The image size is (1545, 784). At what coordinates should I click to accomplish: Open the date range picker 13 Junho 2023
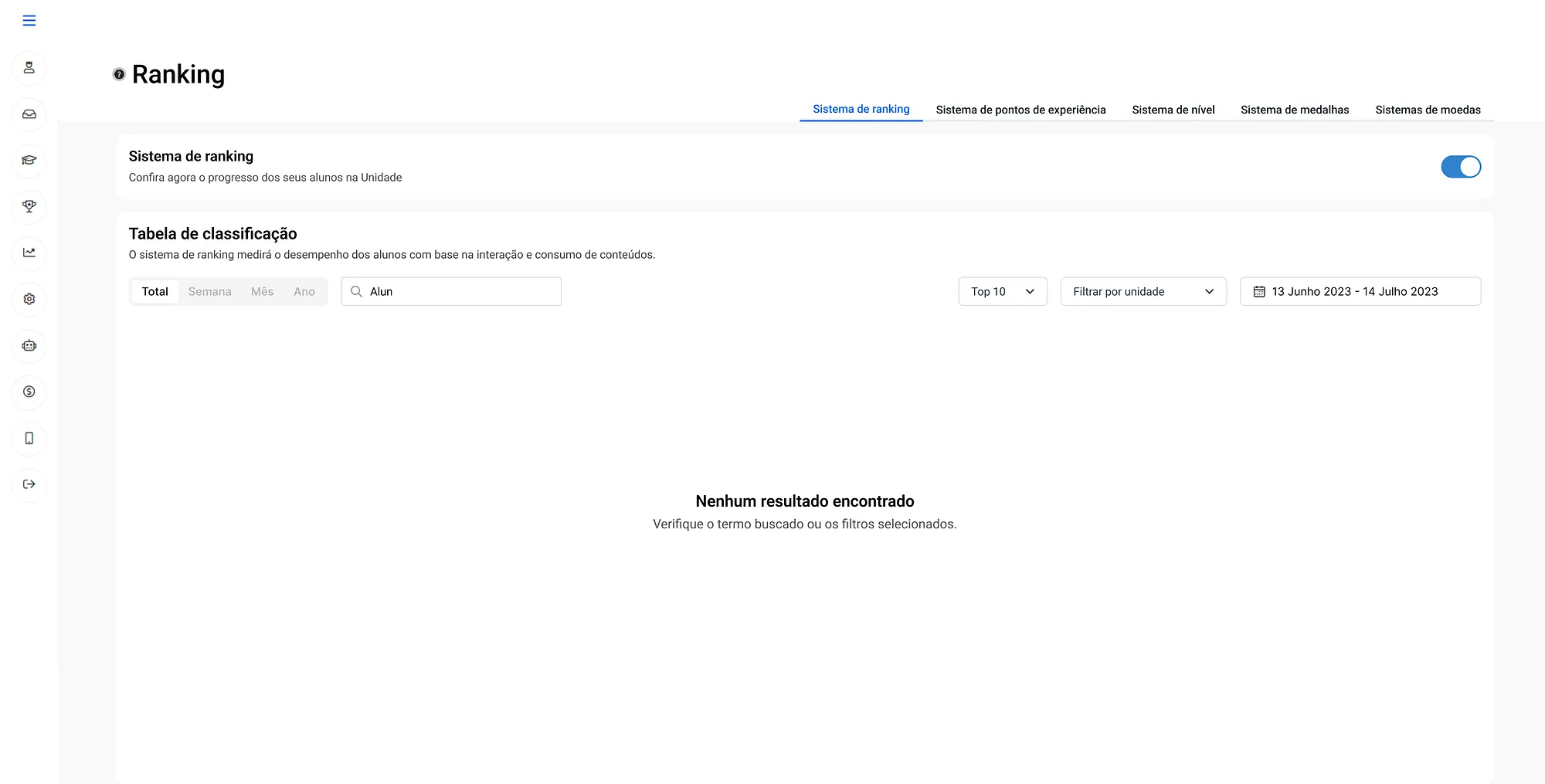pos(1360,292)
